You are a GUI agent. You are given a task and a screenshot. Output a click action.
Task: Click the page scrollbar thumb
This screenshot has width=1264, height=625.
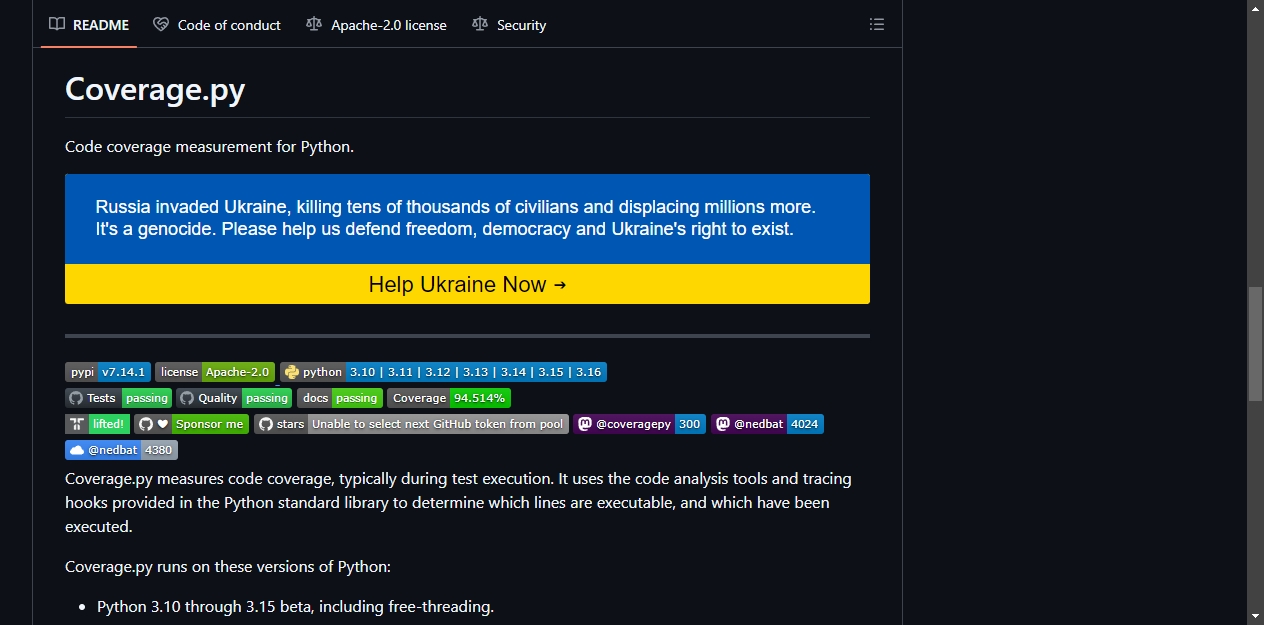[1256, 344]
